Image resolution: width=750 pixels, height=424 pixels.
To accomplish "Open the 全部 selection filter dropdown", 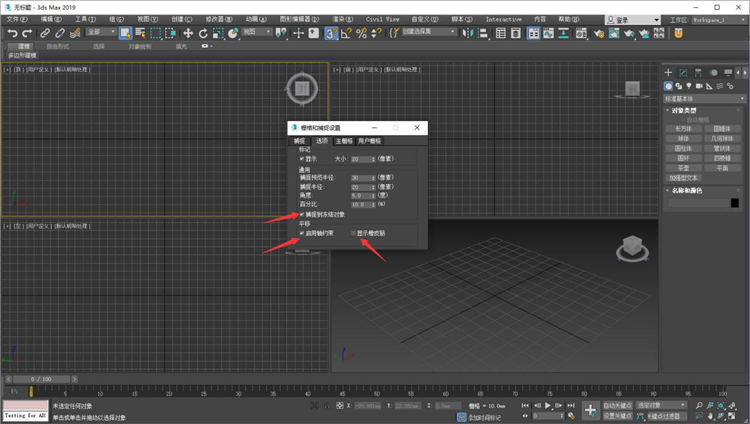I will 101,32.
